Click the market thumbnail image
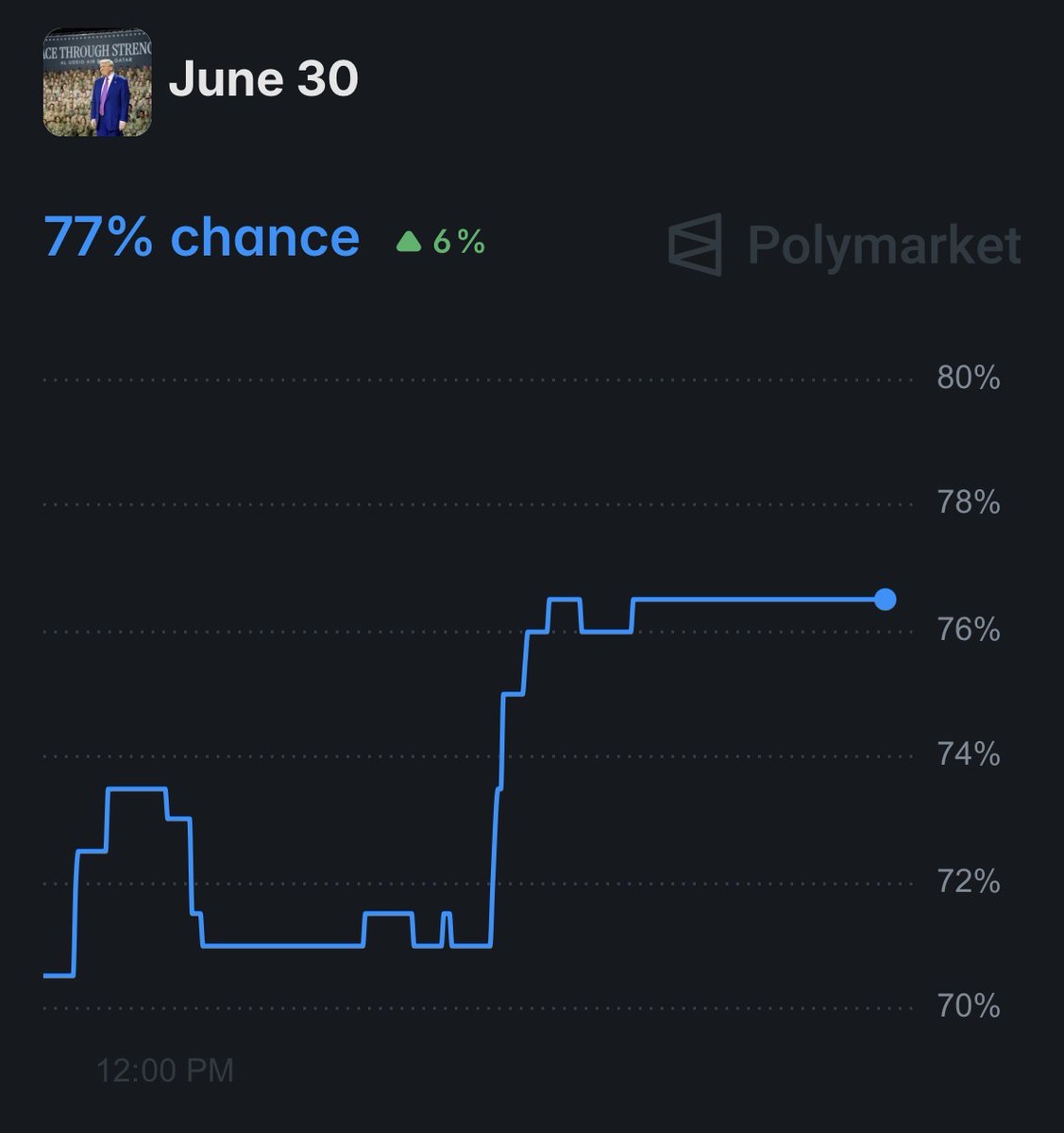This screenshot has height=1133, width=1064. click(97, 82)
